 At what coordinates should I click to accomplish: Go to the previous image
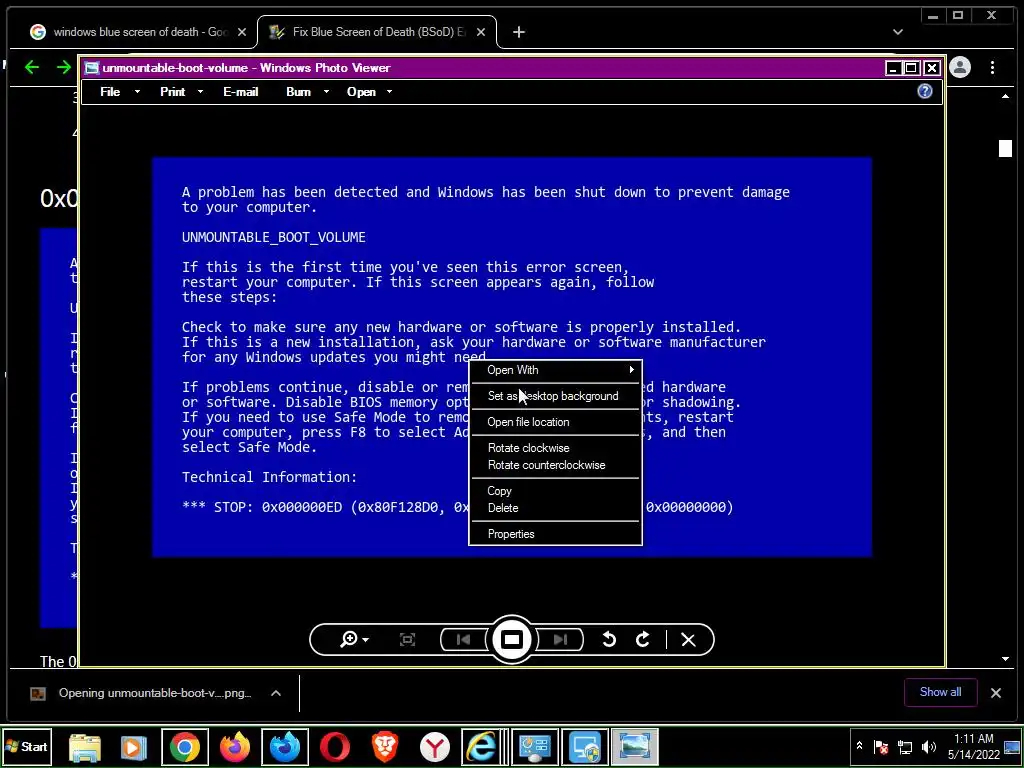(464, 639)
